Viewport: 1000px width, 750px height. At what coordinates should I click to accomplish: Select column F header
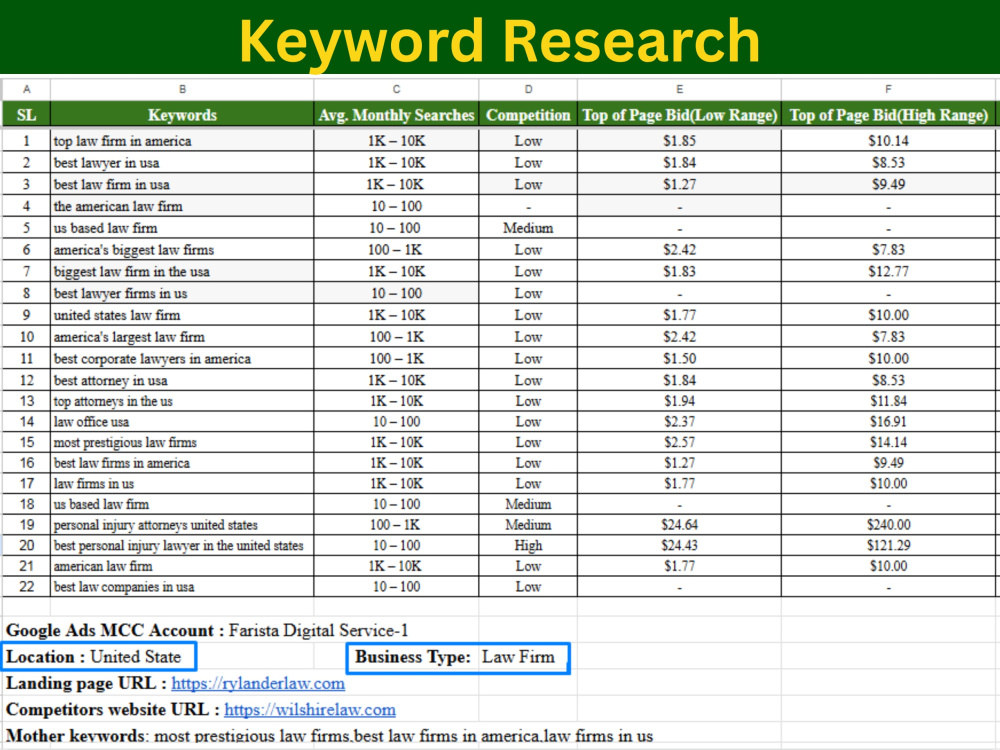click(x=888, y=89)
